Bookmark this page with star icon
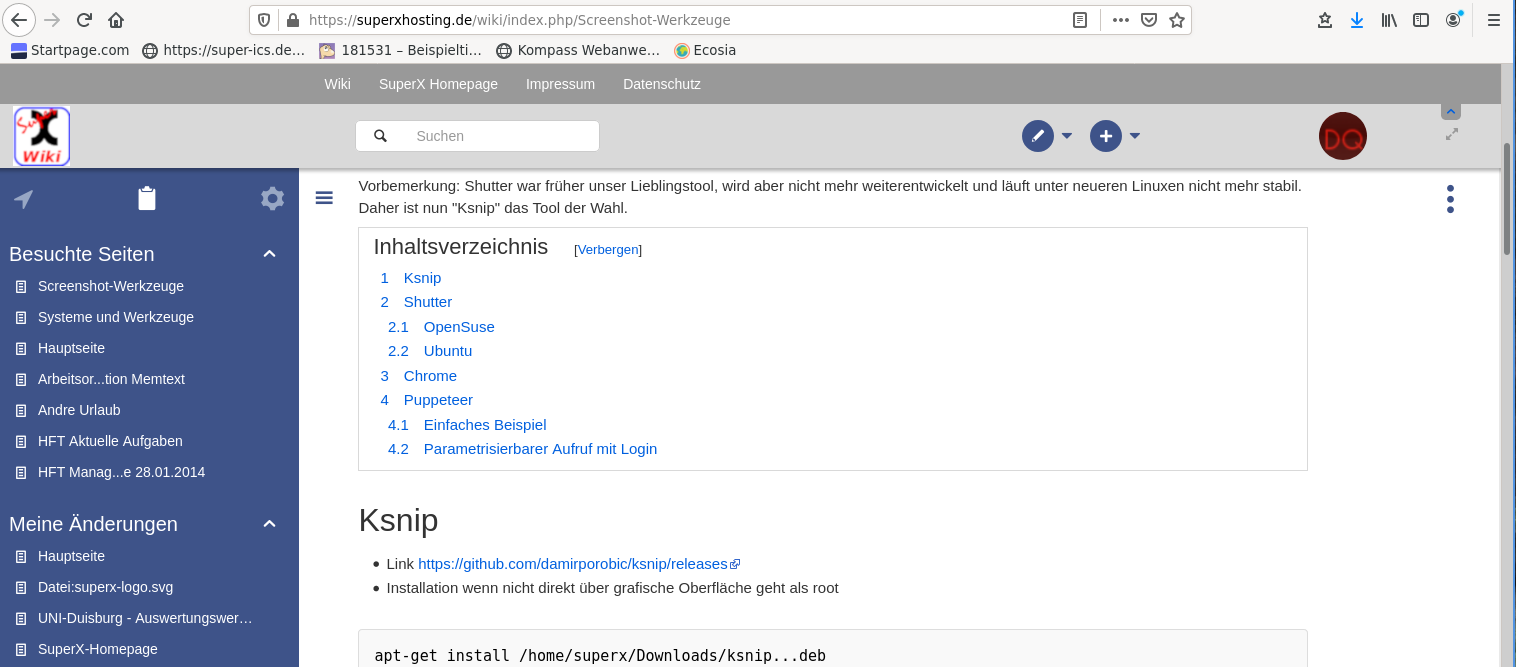Viewport: 1516px width, 667px height. (1177, 20)
